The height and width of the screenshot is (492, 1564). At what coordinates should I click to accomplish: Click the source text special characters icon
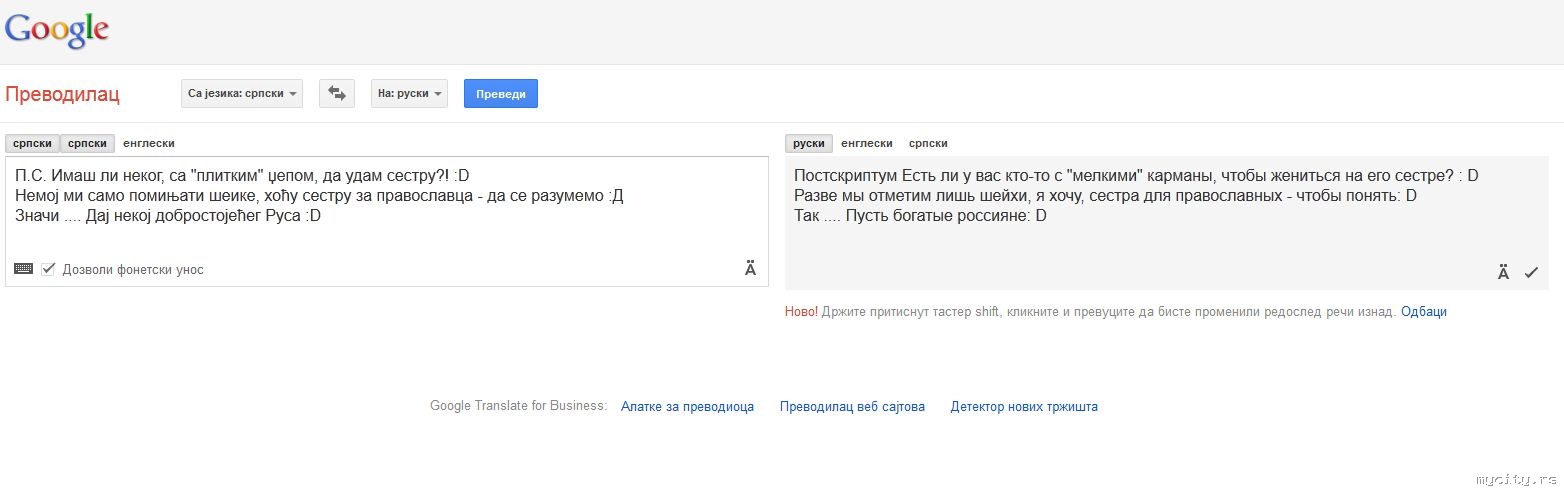click(x=750, y=268)
